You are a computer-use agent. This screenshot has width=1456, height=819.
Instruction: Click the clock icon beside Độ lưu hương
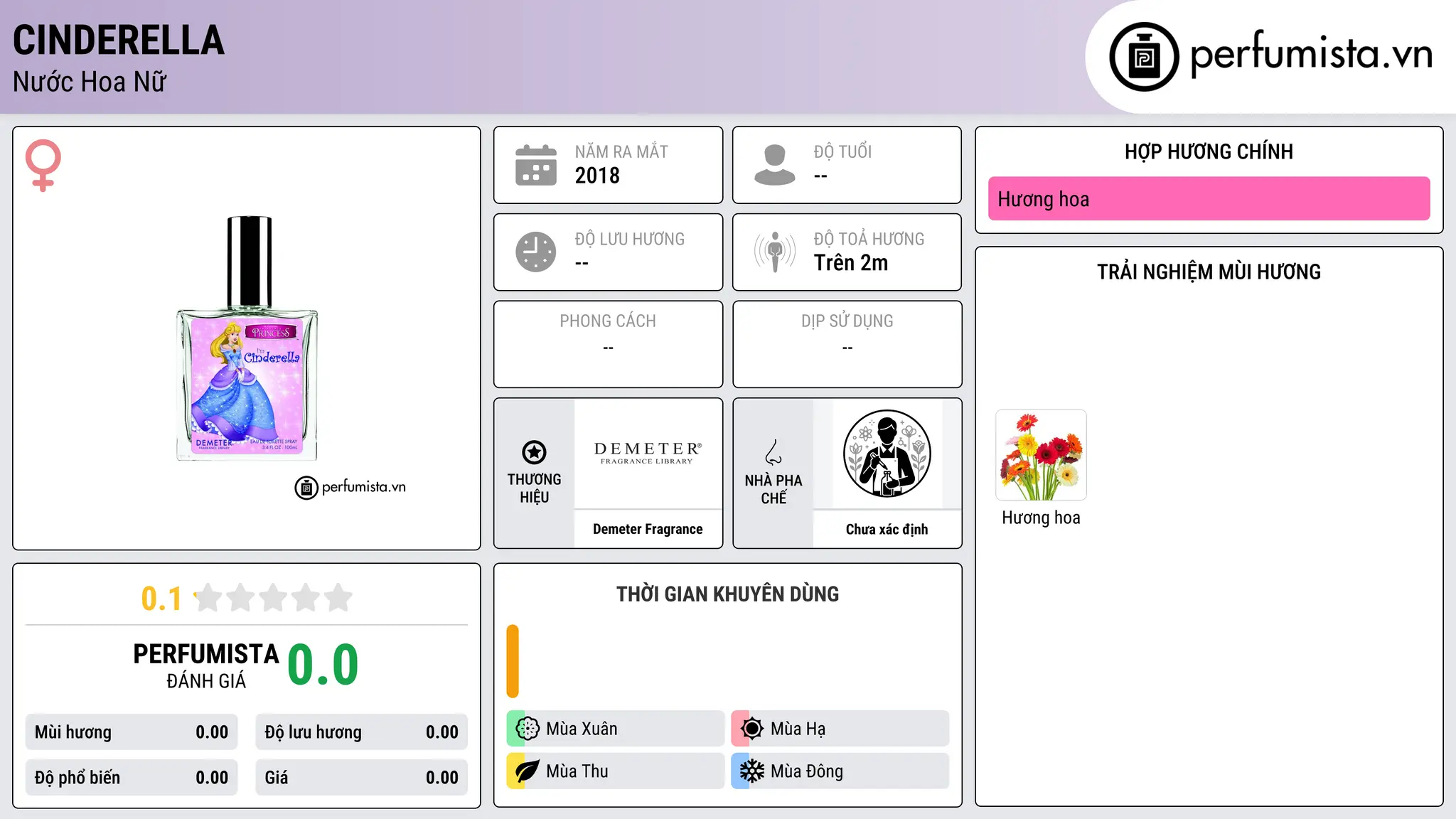[536, 252]
